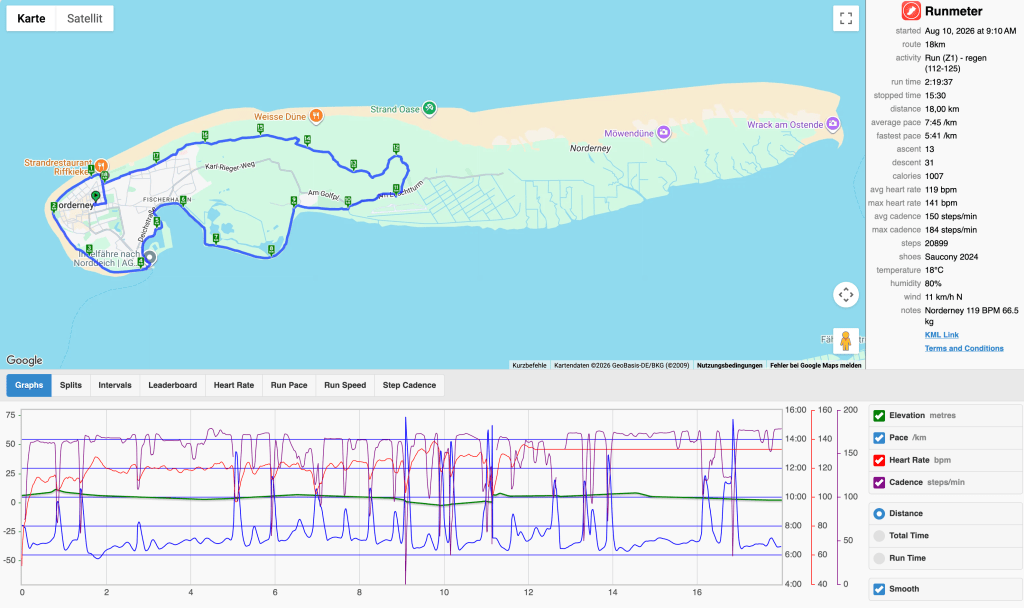Click the Möwendüne camera point marker
Screen dimensions: 1024x608
664,133
